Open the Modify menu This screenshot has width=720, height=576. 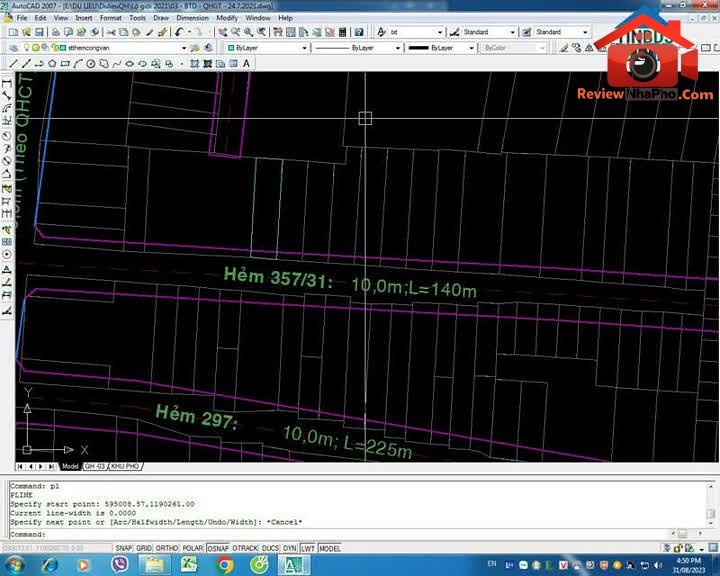click(x=227, y=18)
